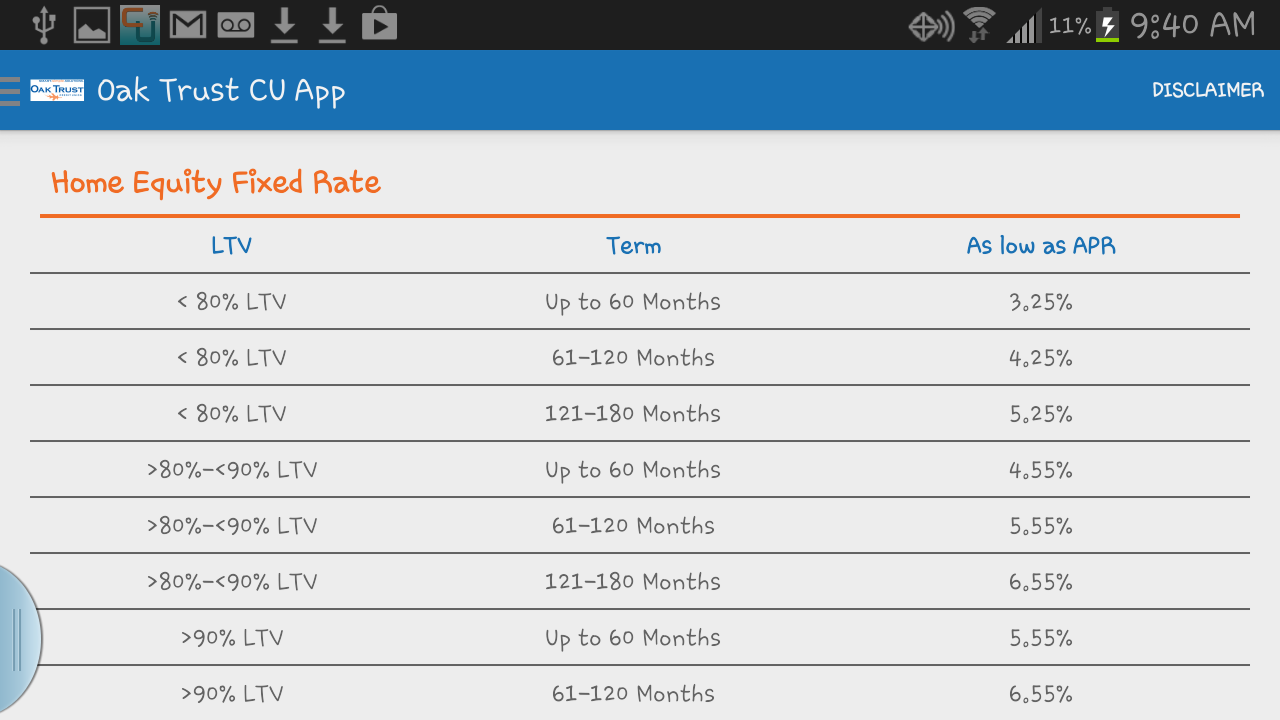
Task: Tap the CU app notification icon
Action: (140, 25)
